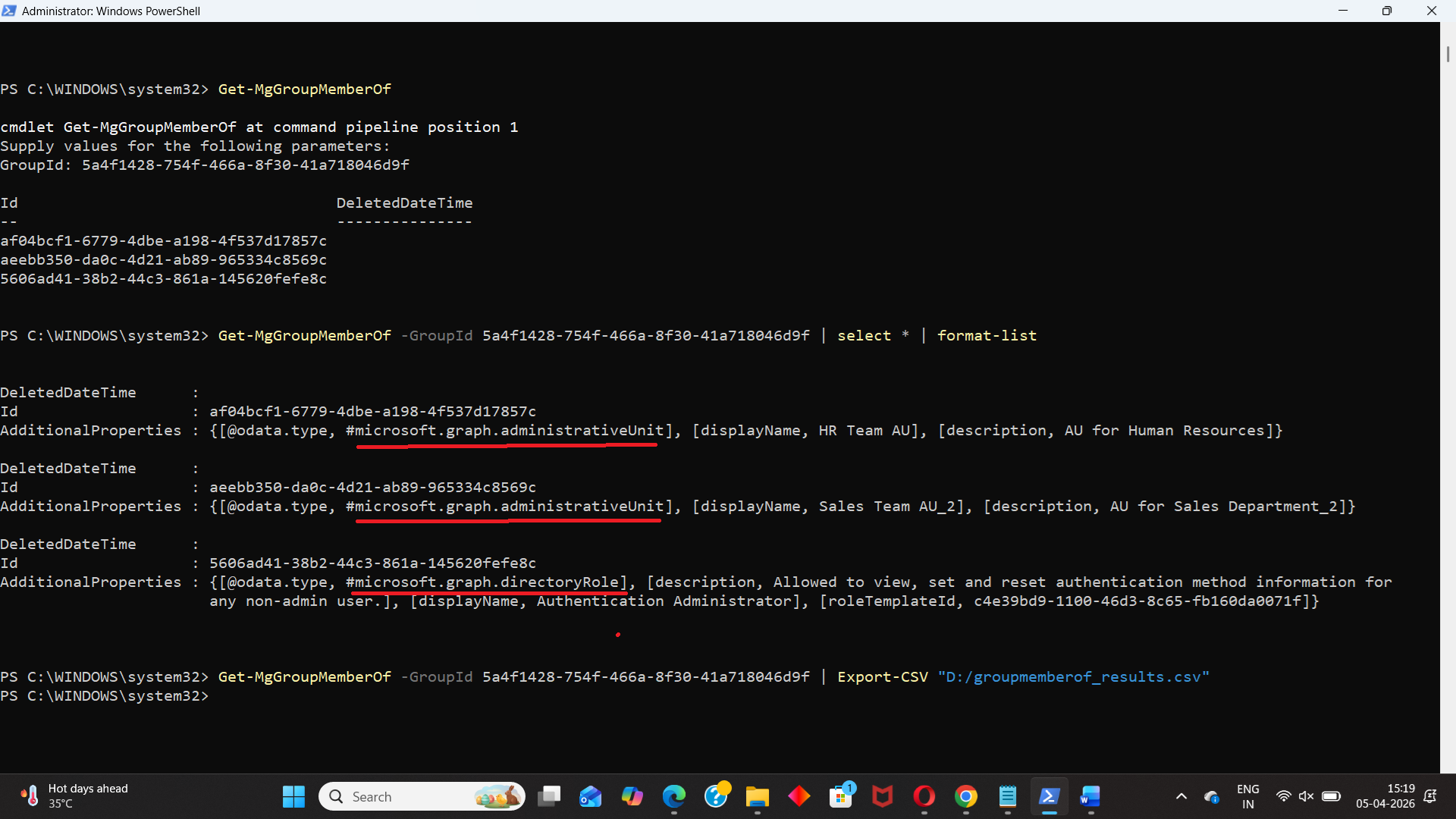1456x819 pixels.
Task: Open Microsoft Store taskbar icon
Action: click(x=840, y=796)
